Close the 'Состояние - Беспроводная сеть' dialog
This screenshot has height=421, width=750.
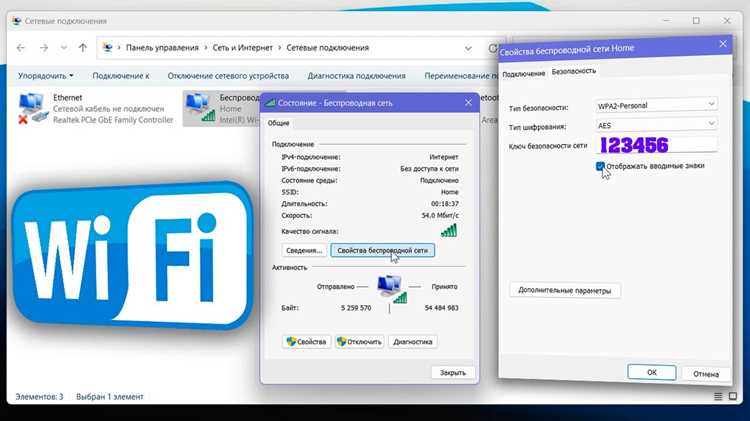pyautogui.click(x=468, y=102)
